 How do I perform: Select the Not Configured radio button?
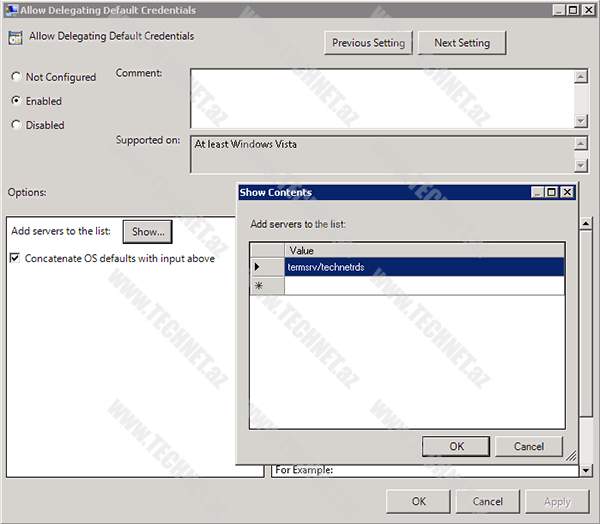[16, 77]
